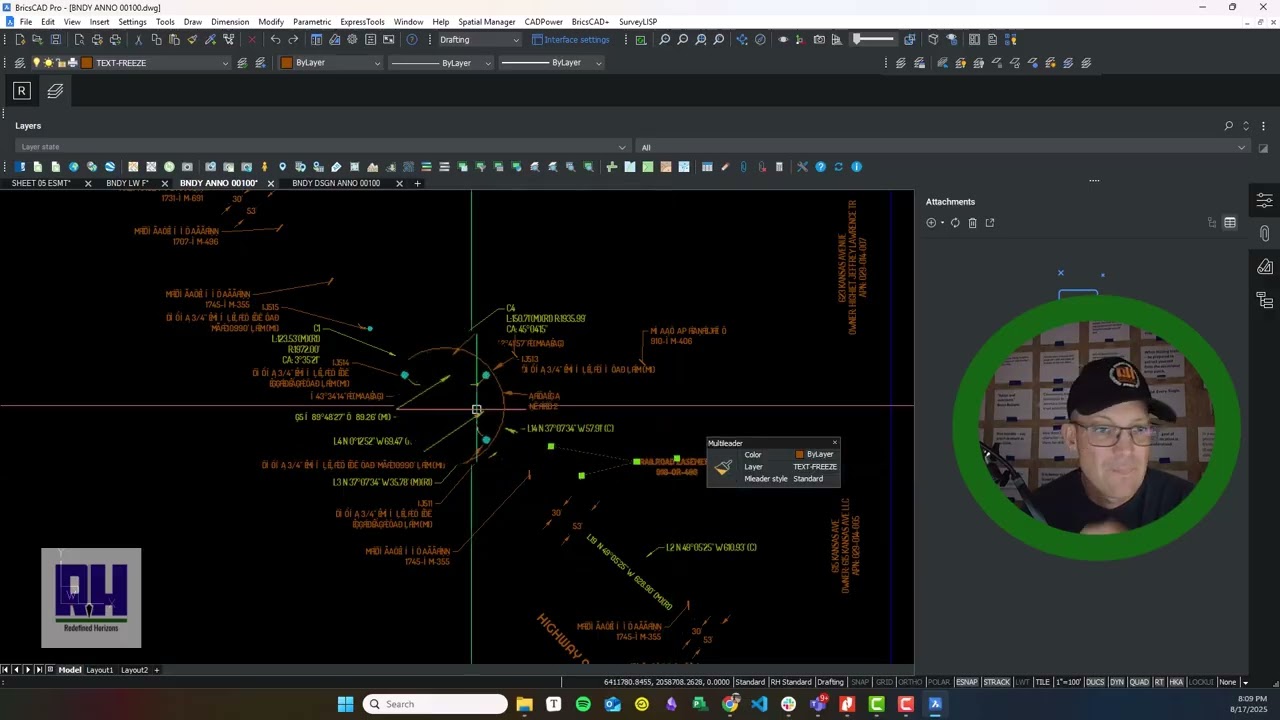1280x720 pixels.
Task: Click the multileader icon in quad popup
Action: 723,466
